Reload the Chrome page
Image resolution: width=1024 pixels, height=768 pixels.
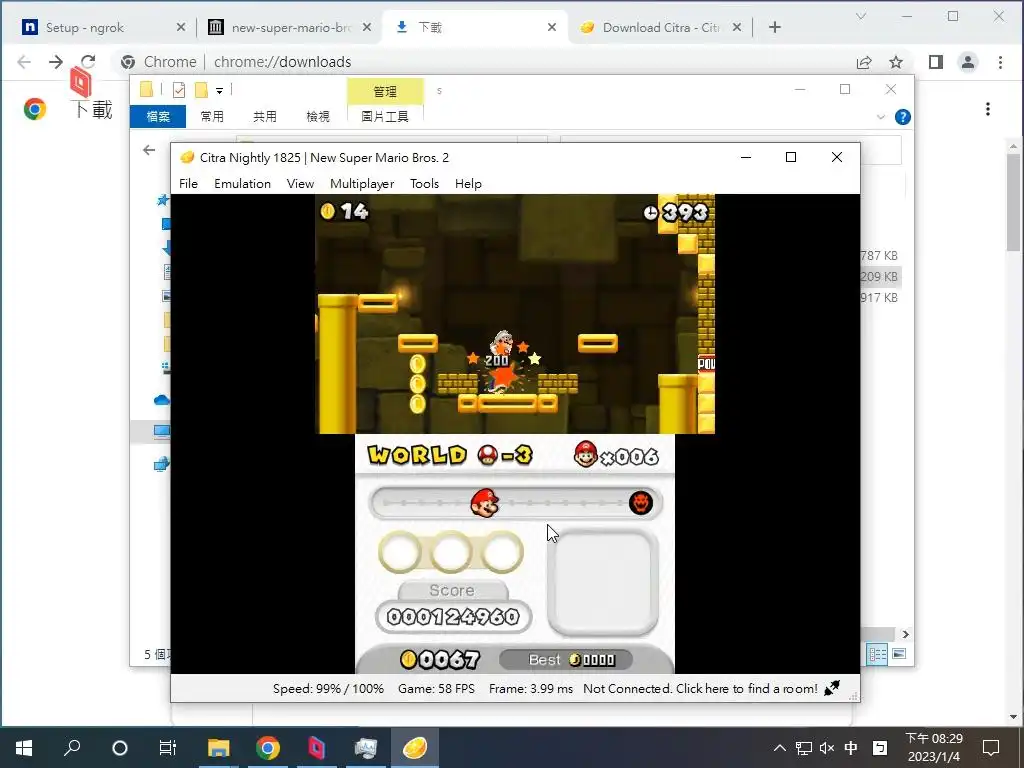pos(88,62)
